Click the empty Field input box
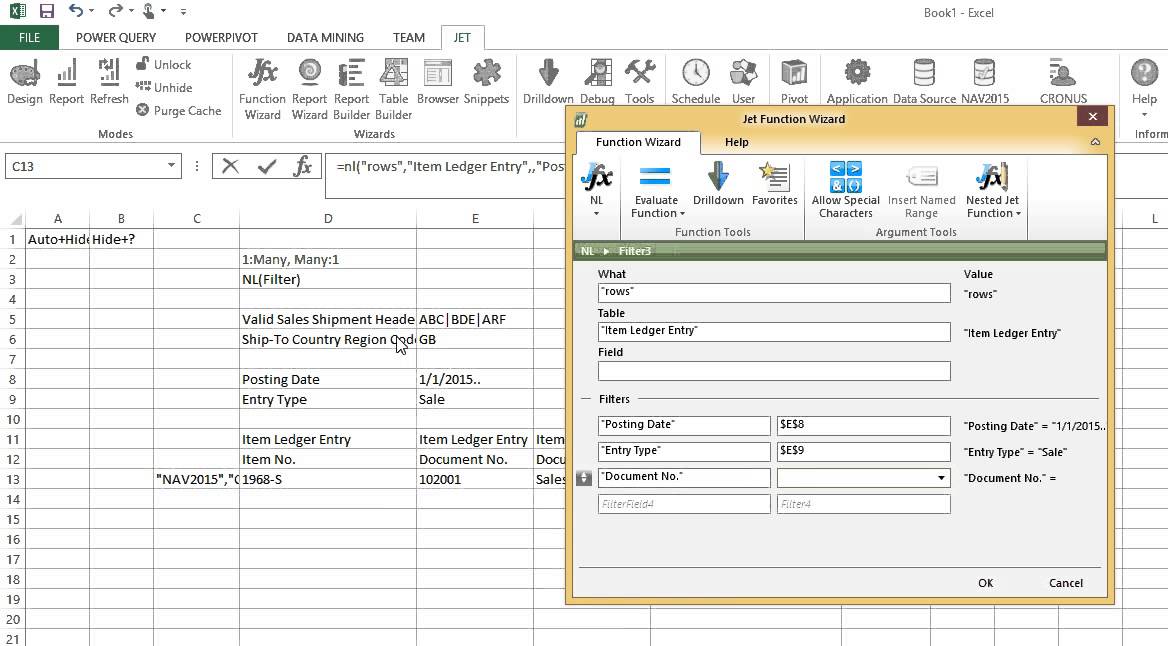 pyautogui.click(x=774, y=370)
